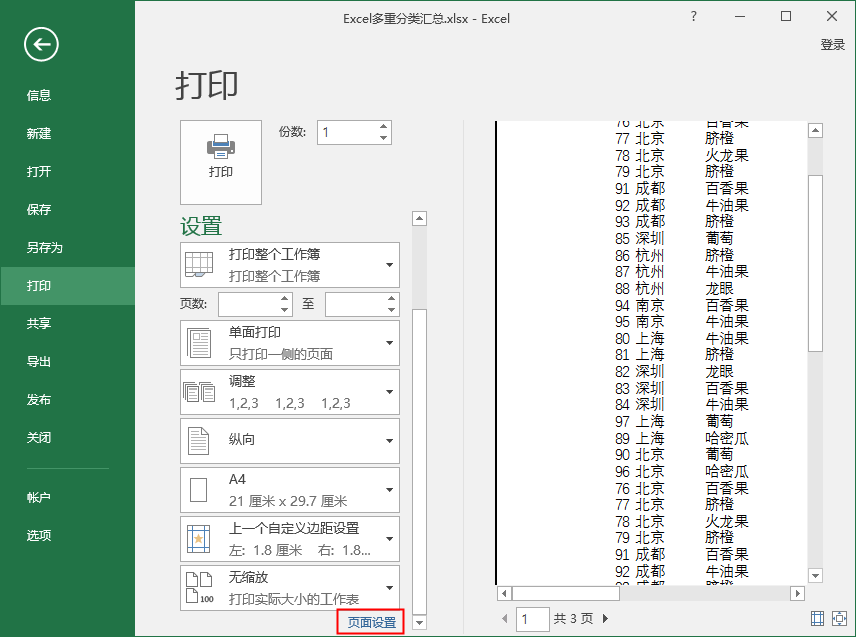Click the zoom to page icon
Viewport: 856px width, 637px height.
click(x=839, y=618)
